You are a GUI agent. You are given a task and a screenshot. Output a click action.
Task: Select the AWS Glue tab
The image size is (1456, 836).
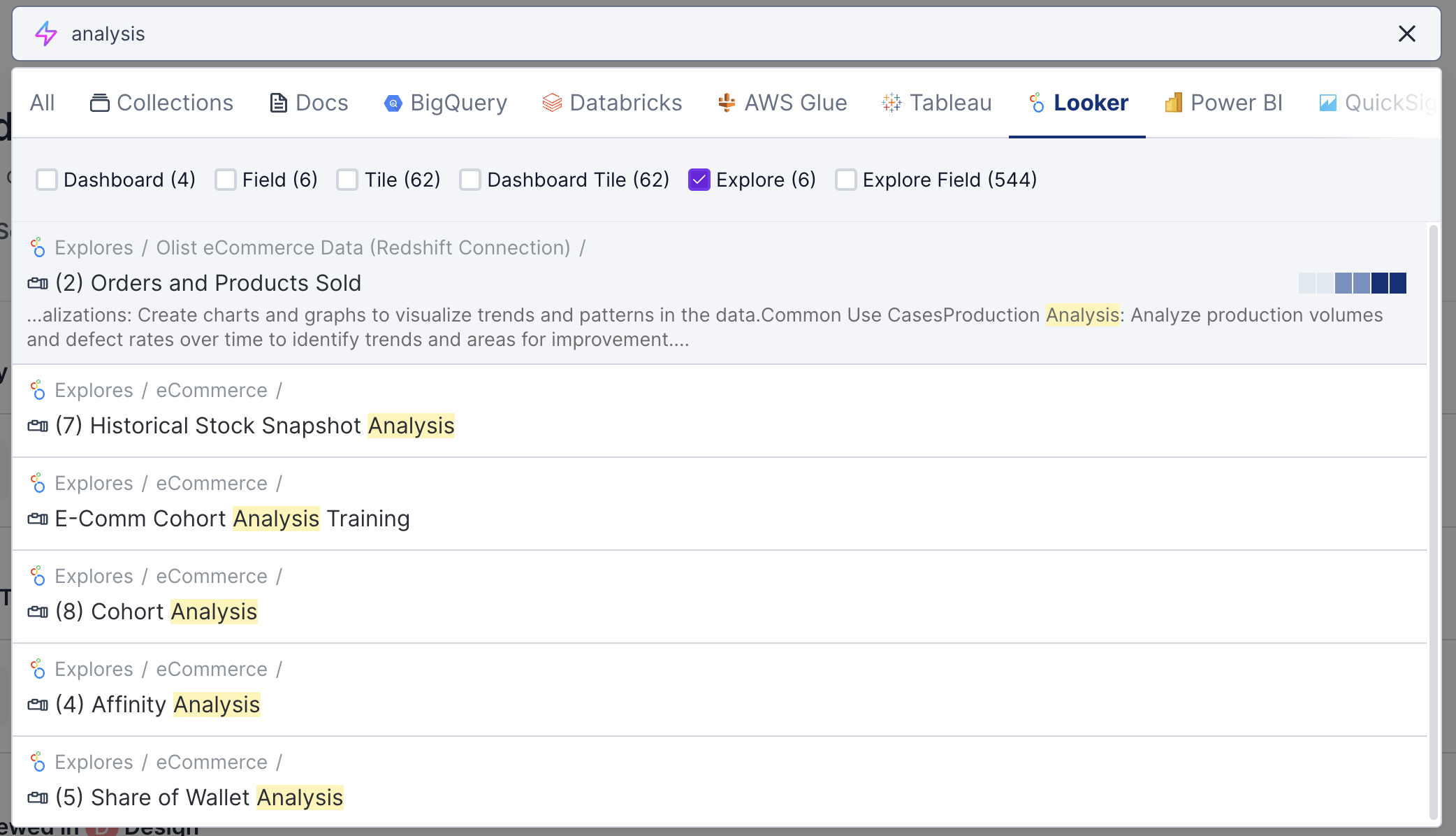pyautogui.click(x=782, y=103)
